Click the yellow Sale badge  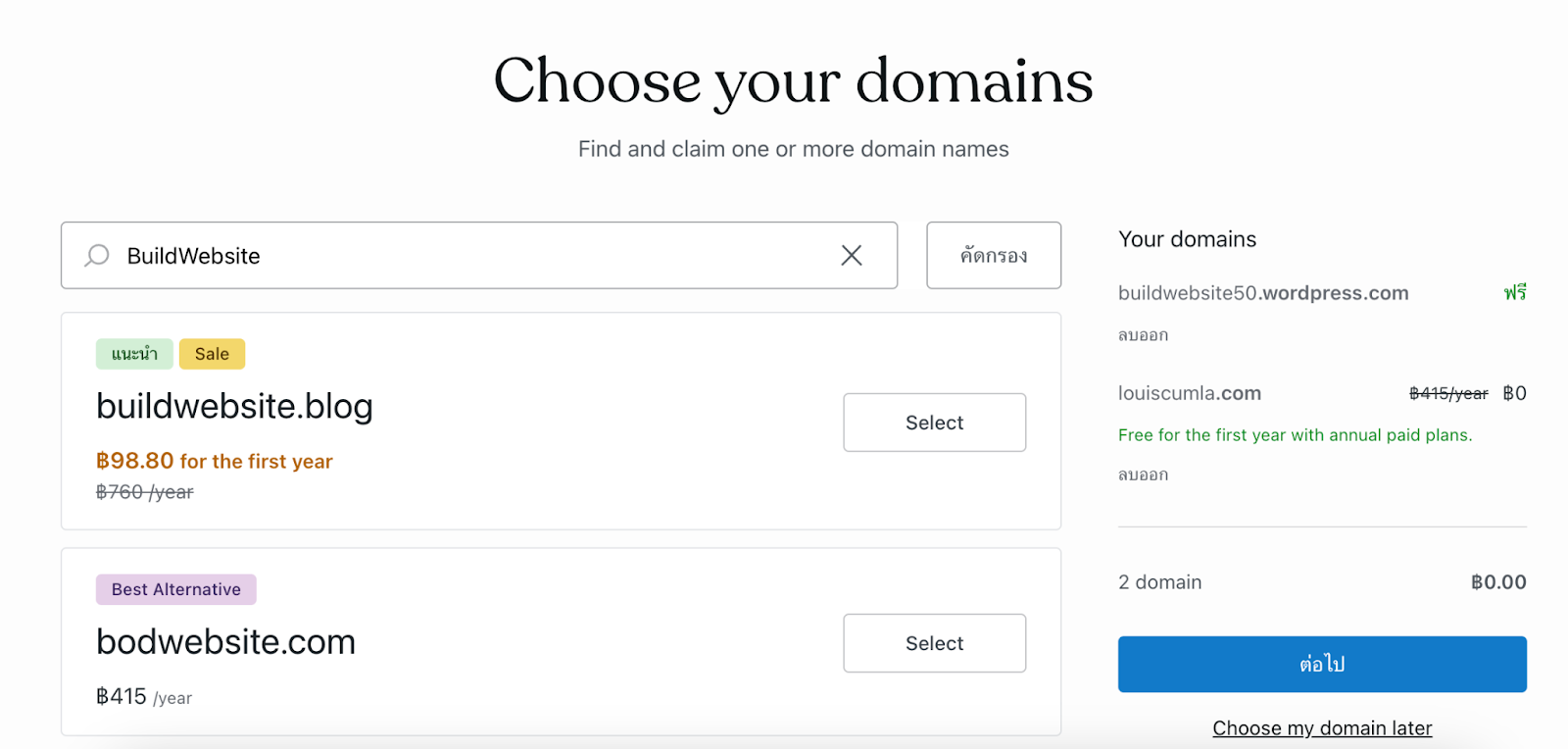coord(212,354)
